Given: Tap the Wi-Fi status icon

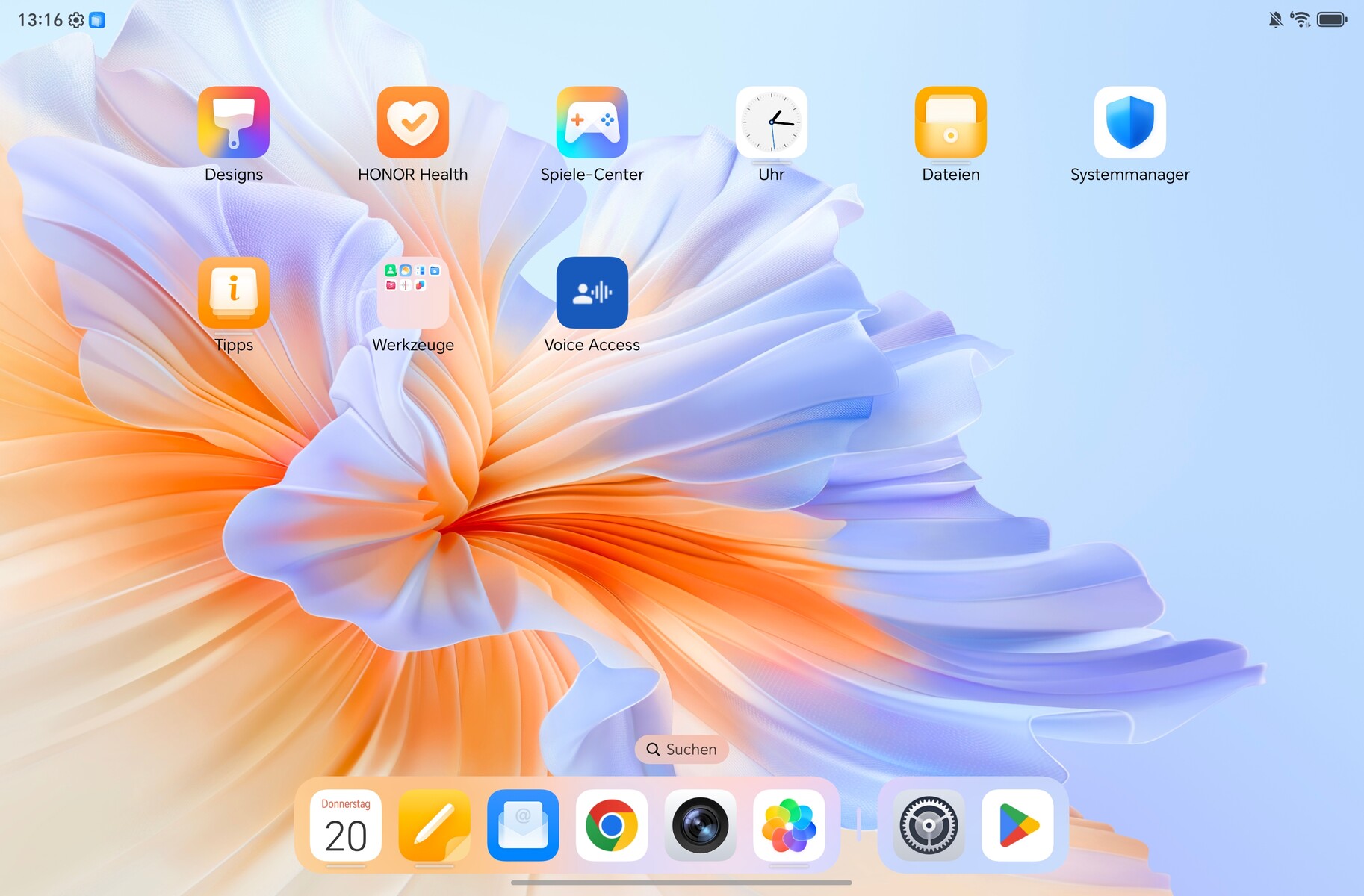Looking at the screenshot, I should (1303, 19).
